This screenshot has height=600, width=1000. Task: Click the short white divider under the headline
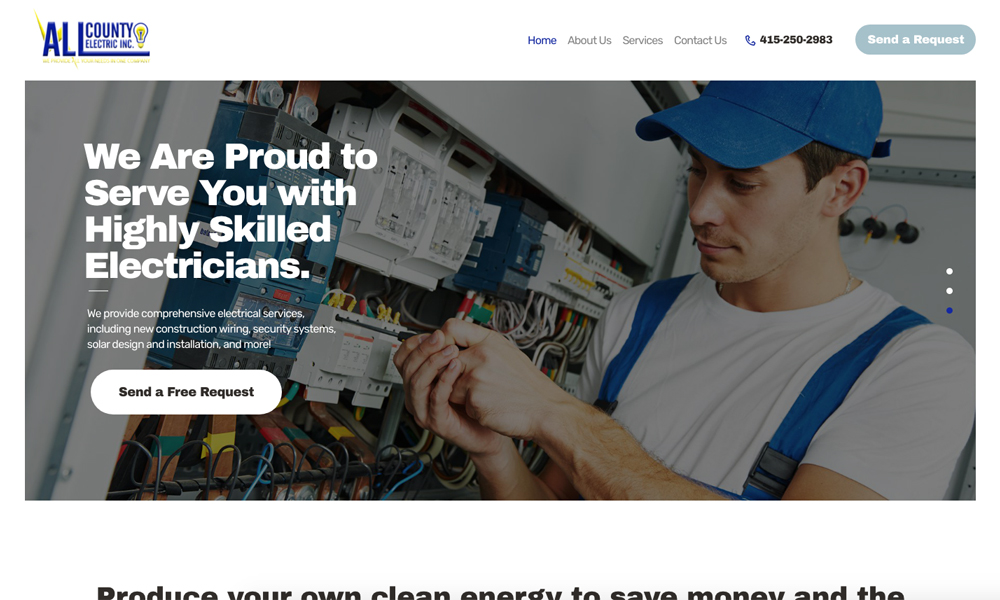98,291
